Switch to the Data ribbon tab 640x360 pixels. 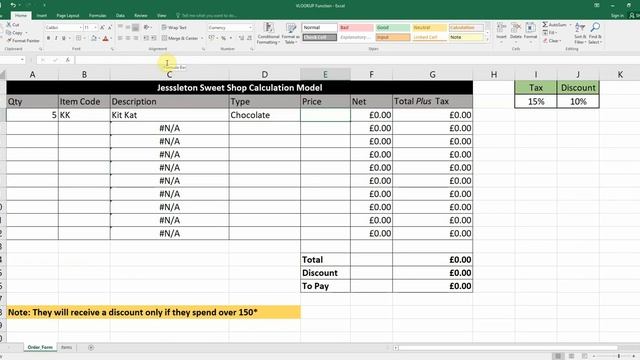tap(120, 16)
